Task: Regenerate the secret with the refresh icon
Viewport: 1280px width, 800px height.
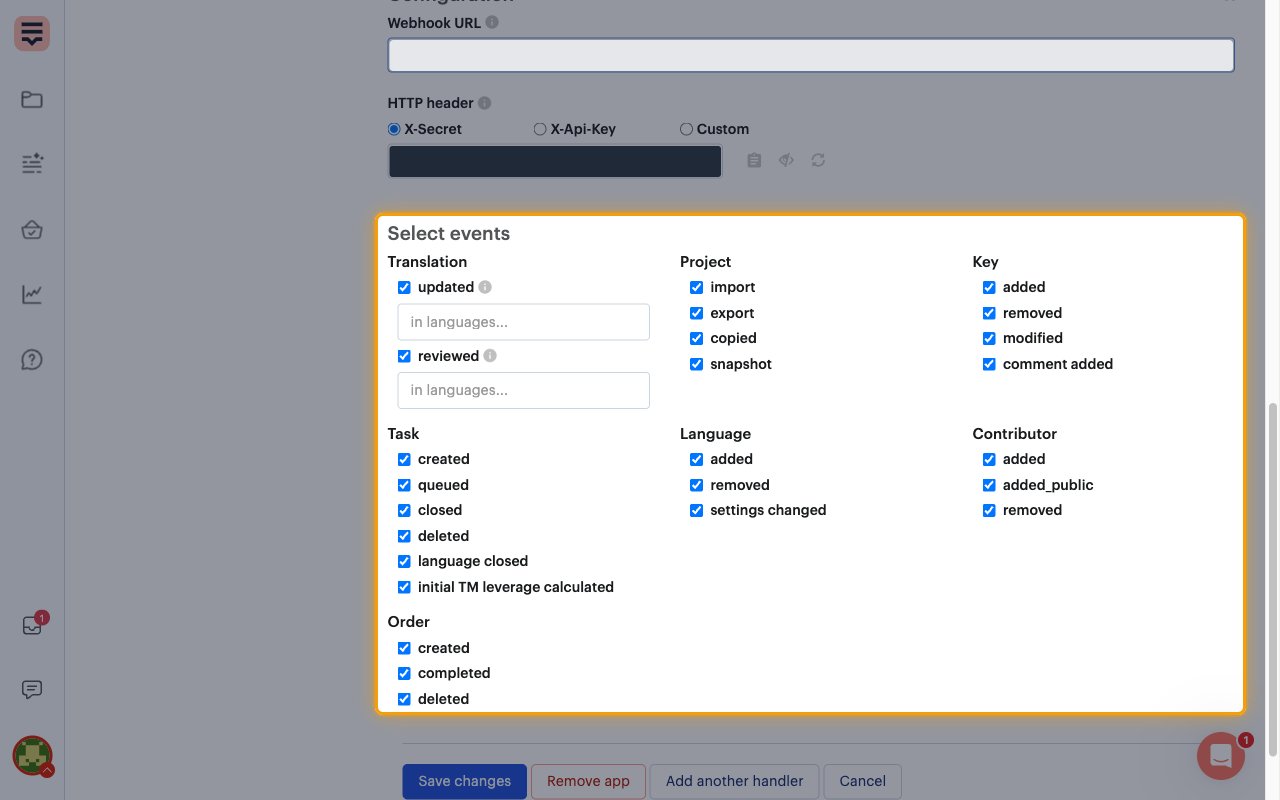Action: 818,160
